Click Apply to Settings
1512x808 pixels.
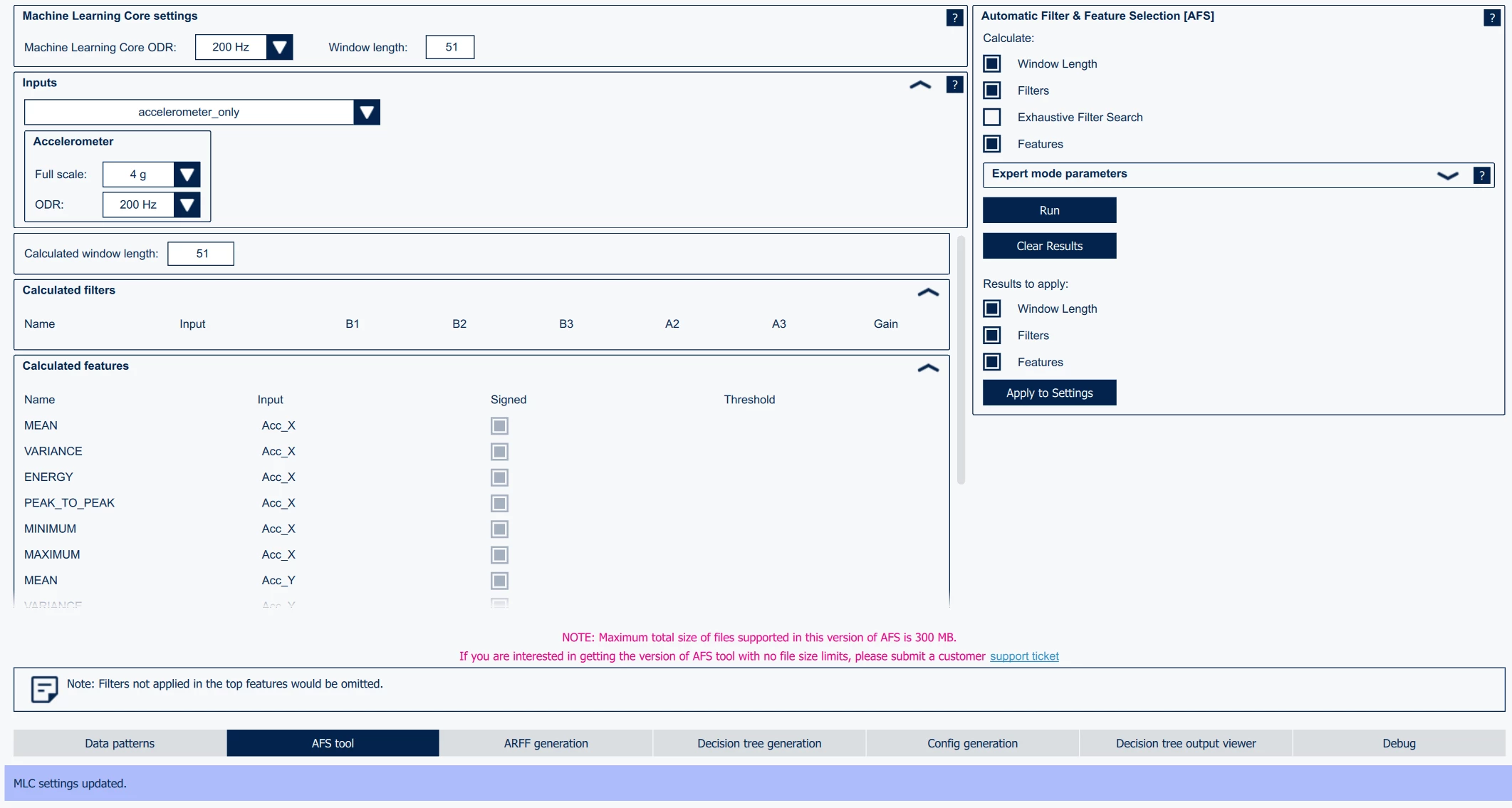pyautogui.click(x=1049, y=393)
